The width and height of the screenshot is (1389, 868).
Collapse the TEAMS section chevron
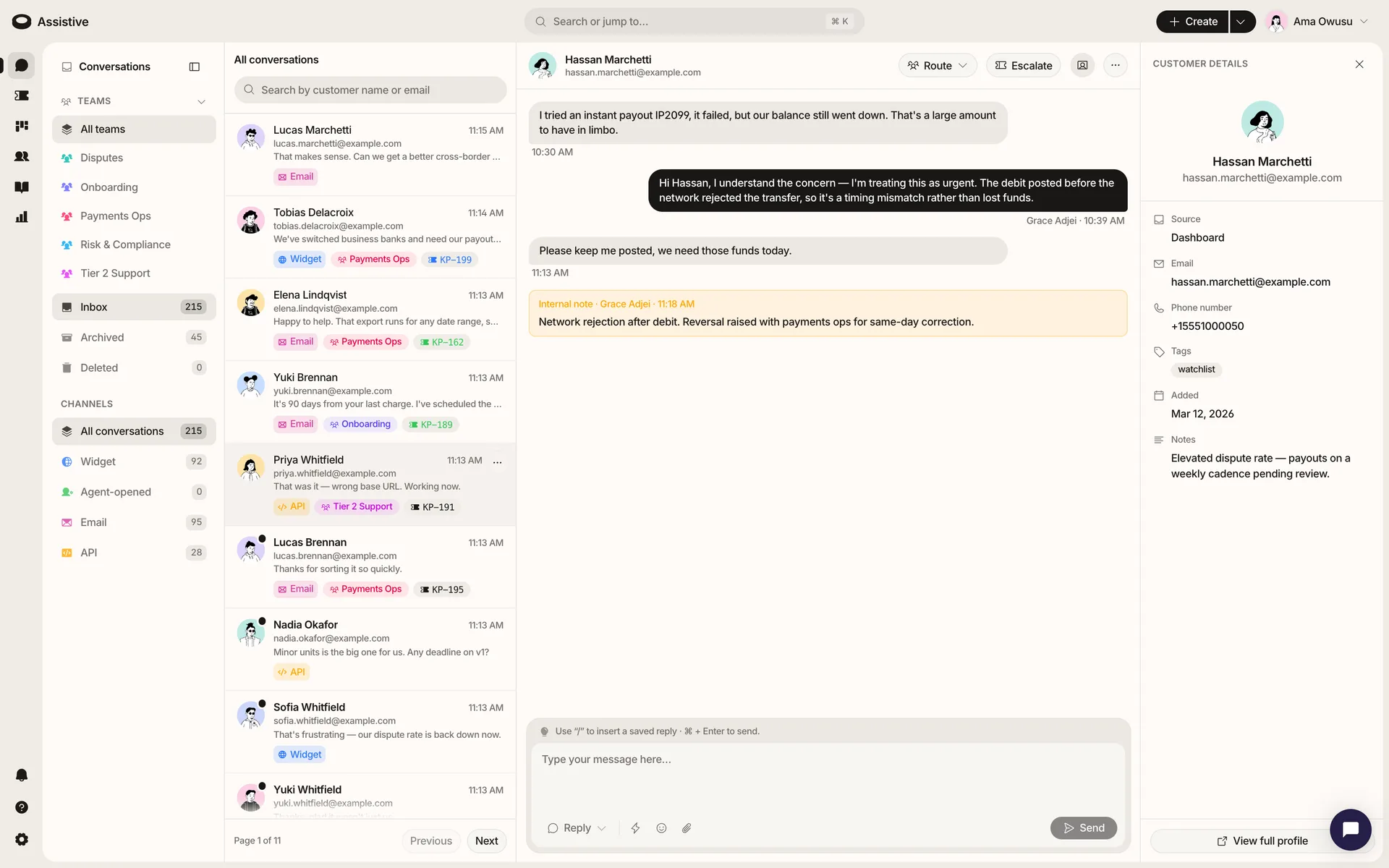(201, 101)
